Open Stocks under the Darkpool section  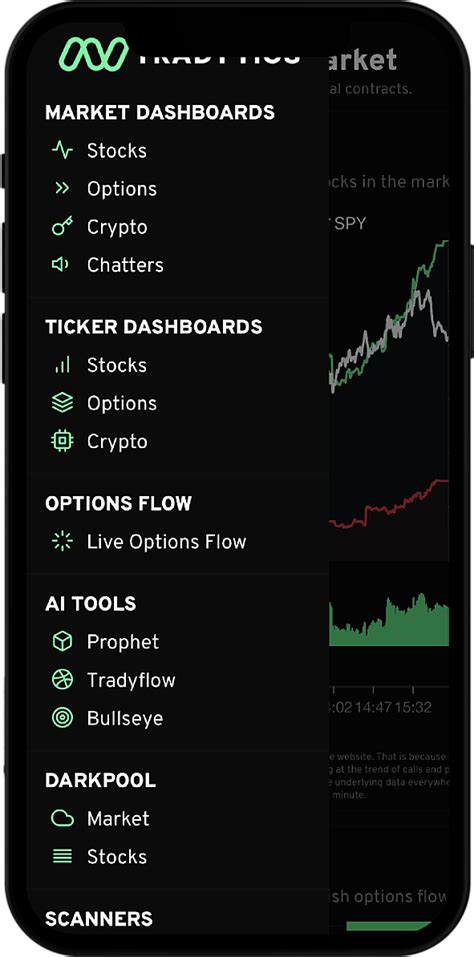pyautogui.click(x=117, y=856)
